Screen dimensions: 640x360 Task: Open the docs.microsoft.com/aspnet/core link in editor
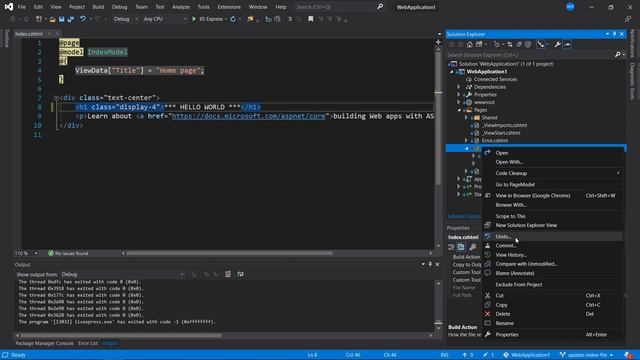click(249, 116)
